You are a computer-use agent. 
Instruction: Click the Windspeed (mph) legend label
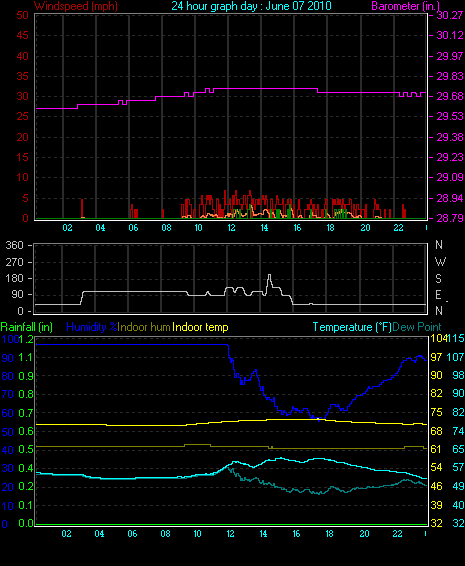point(75,6)
